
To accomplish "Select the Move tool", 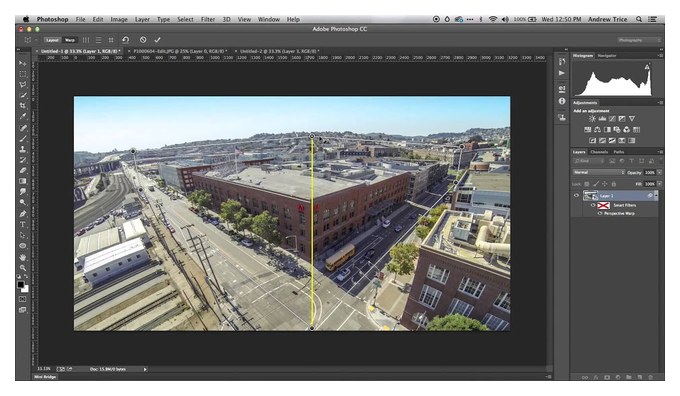I will (x=23, y=63).
